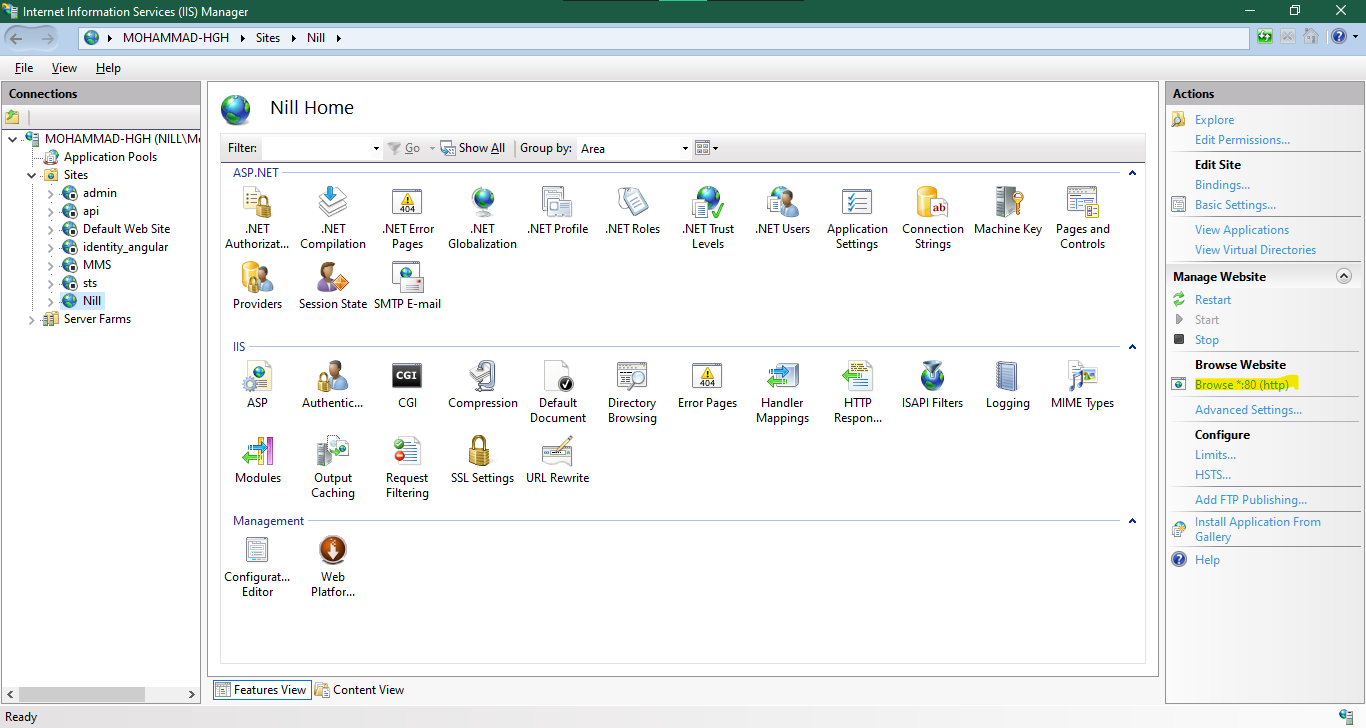Collapse the Sites tree node

pyautogui.click(x=32, y=175)
